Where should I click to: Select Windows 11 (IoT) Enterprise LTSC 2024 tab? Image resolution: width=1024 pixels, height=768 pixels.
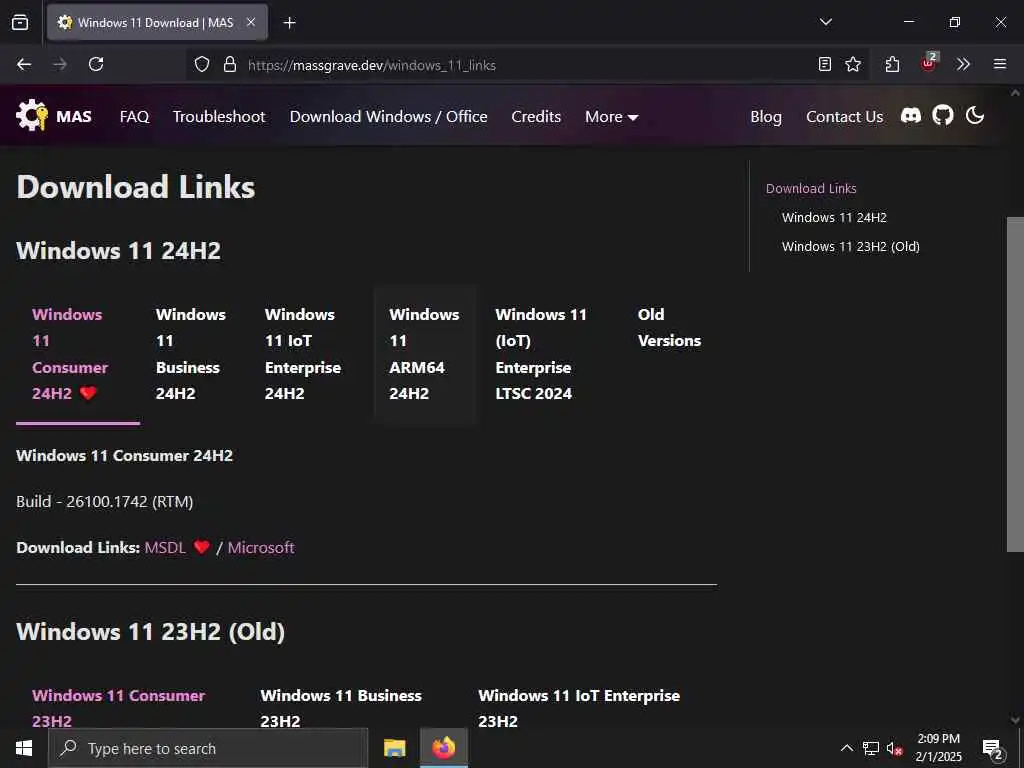click(x=551, y=354)
